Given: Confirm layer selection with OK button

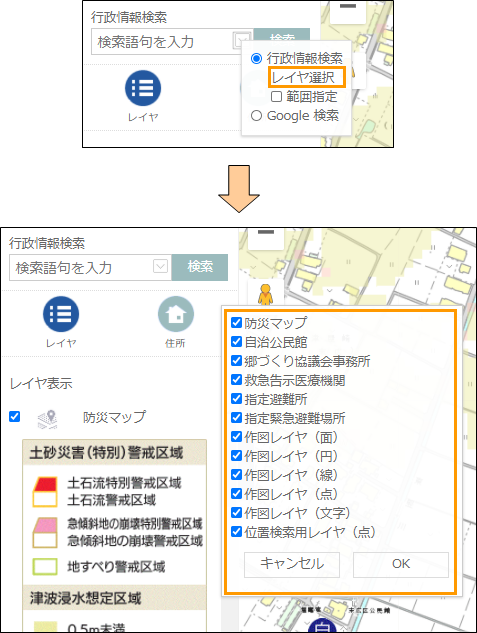Looking at the screenshot, I should [401, 564].
